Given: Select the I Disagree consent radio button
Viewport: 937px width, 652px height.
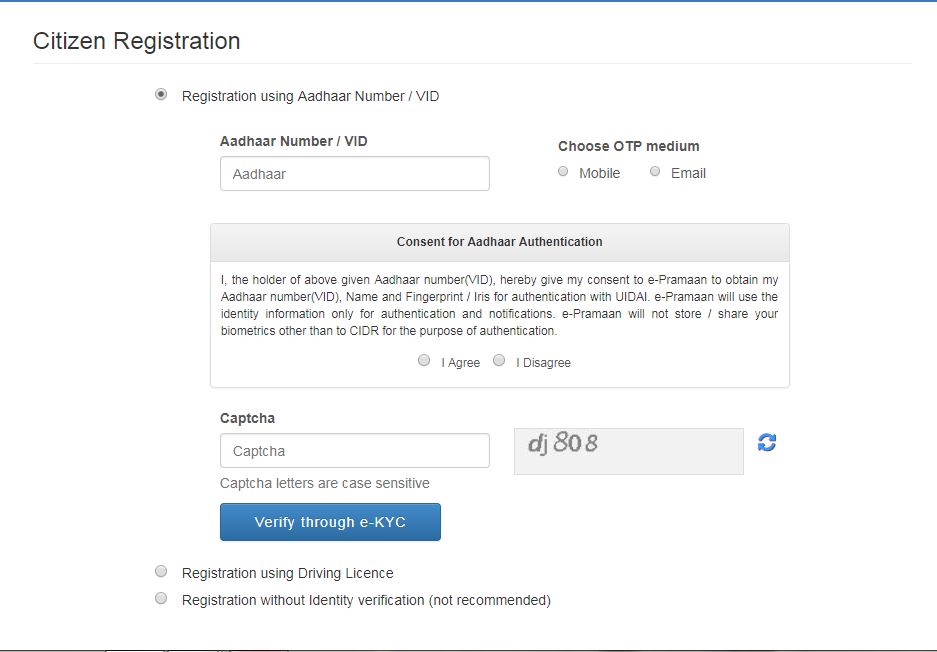Looking at the screenshot, I should (499, 361).
